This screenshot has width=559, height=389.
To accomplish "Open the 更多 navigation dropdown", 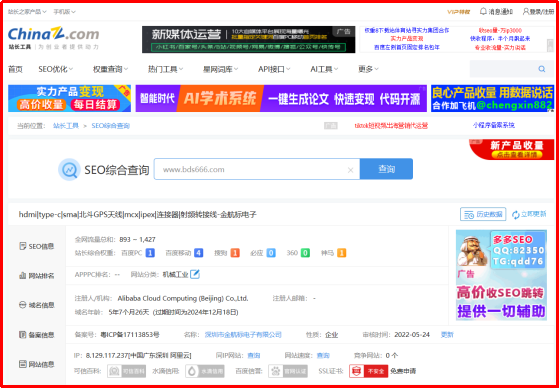I will [x=368, y=69].
